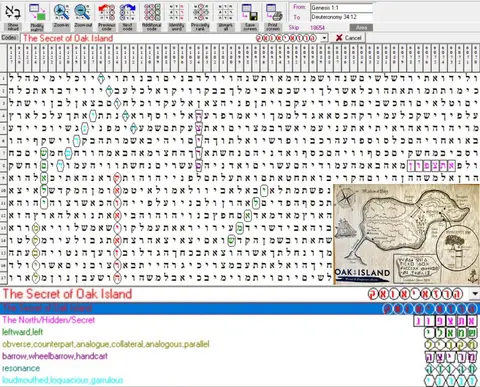Print the screen with the printer icon
This screenshot has width=480, height=387.
coord(274,13)
